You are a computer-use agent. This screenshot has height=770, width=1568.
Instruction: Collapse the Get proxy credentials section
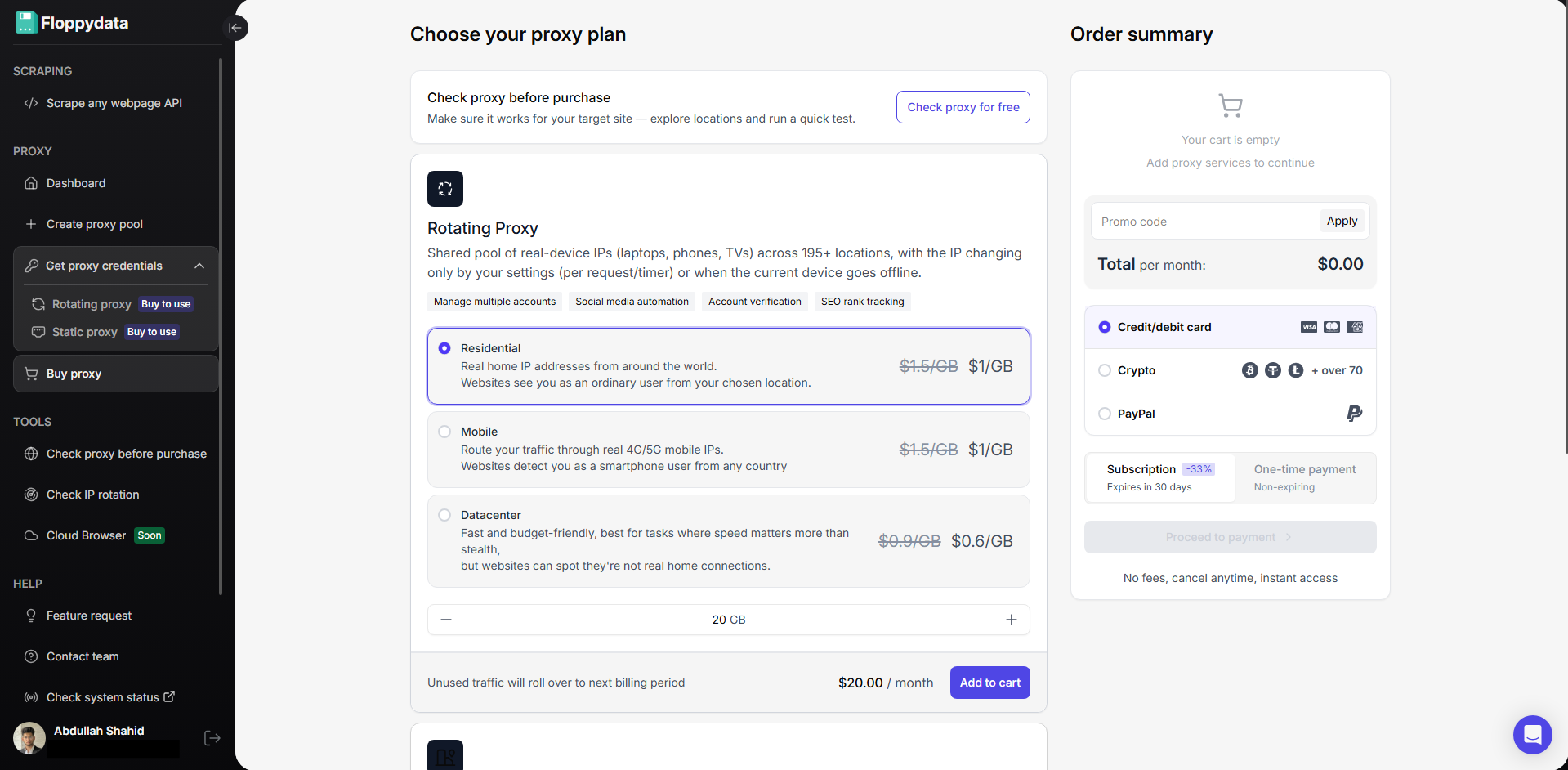[x=199, y=266]
